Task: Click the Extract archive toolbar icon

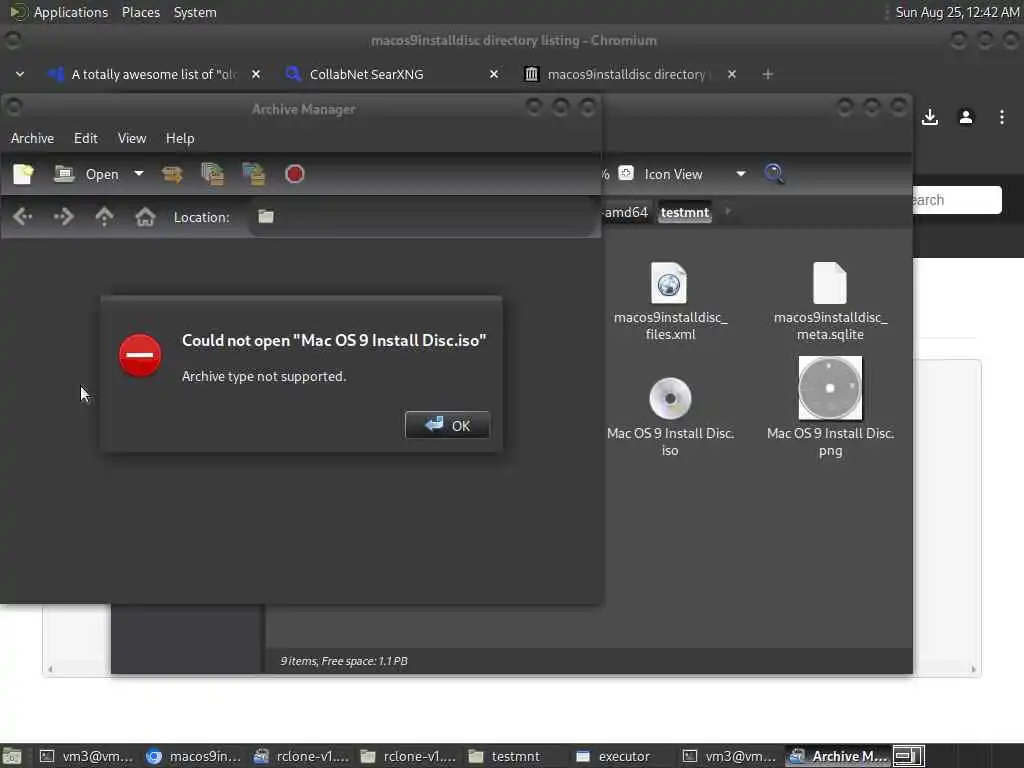Action: click(x=172, y=174)
